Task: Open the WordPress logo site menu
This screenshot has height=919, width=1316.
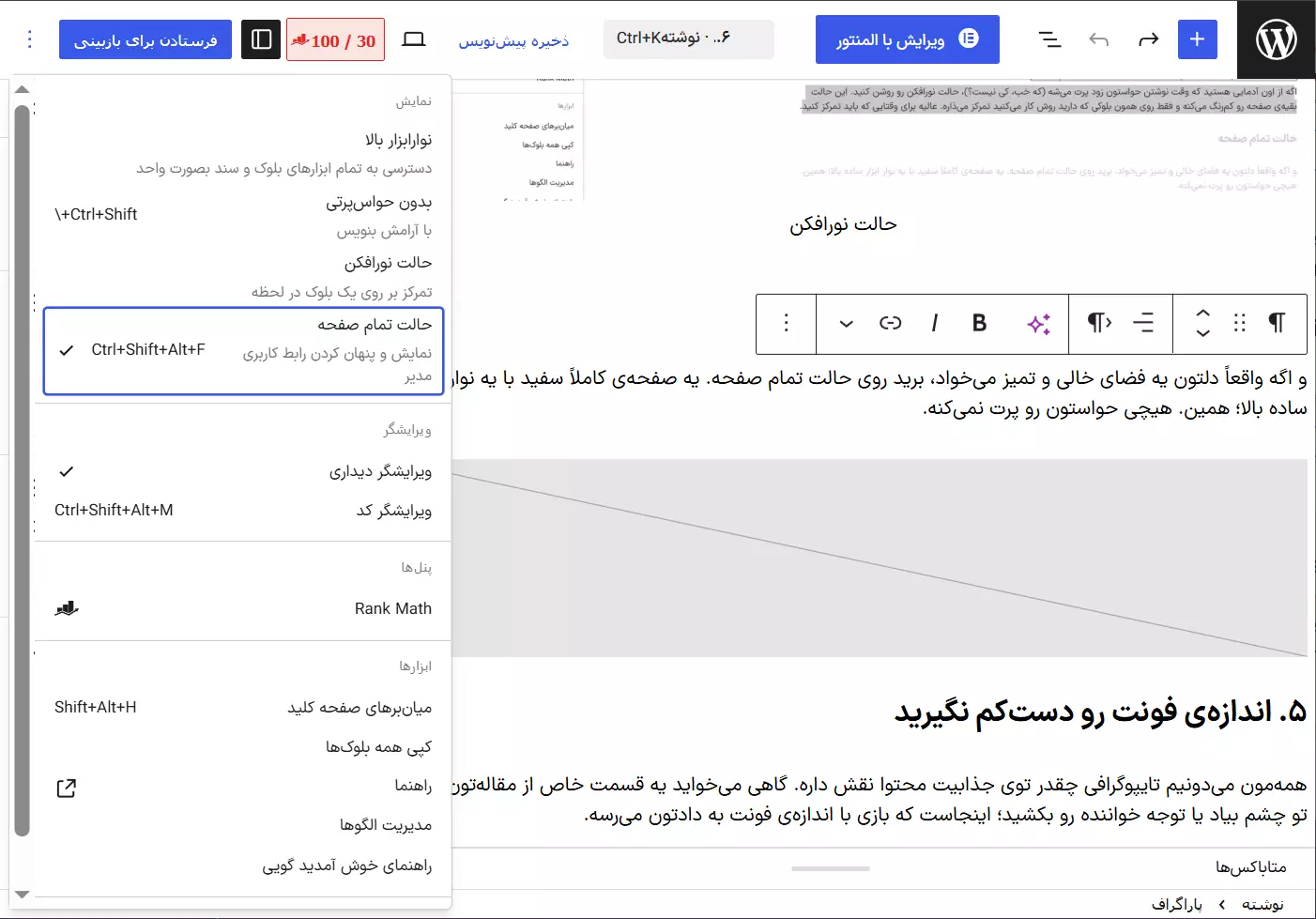Action: point(1277,39)
